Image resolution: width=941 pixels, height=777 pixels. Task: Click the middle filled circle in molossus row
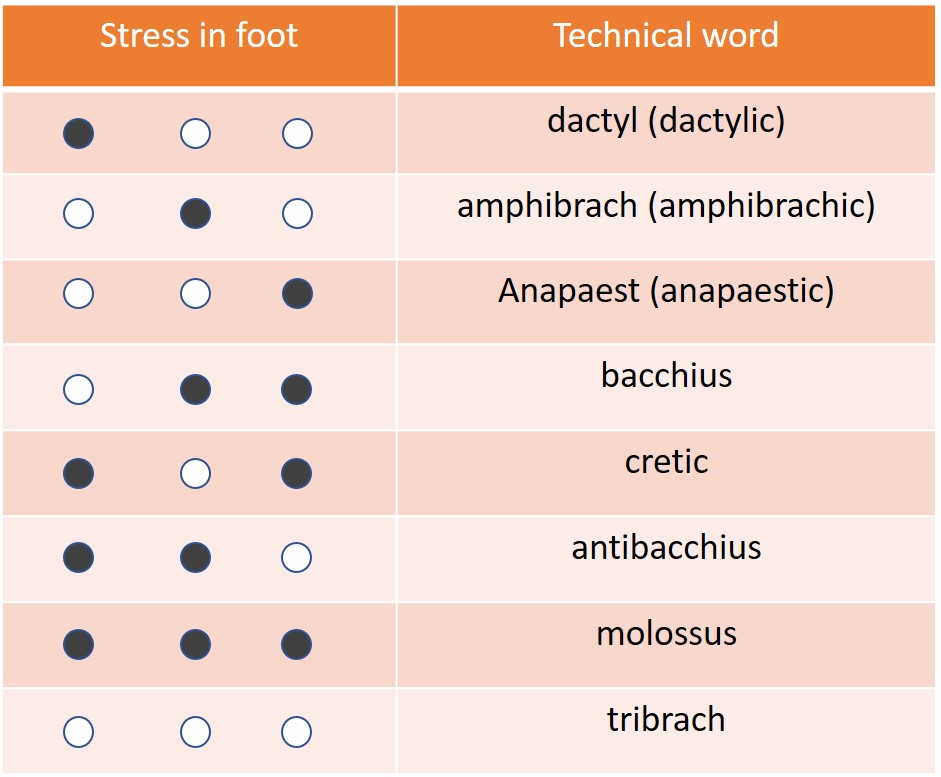click(x=196, y=645)
